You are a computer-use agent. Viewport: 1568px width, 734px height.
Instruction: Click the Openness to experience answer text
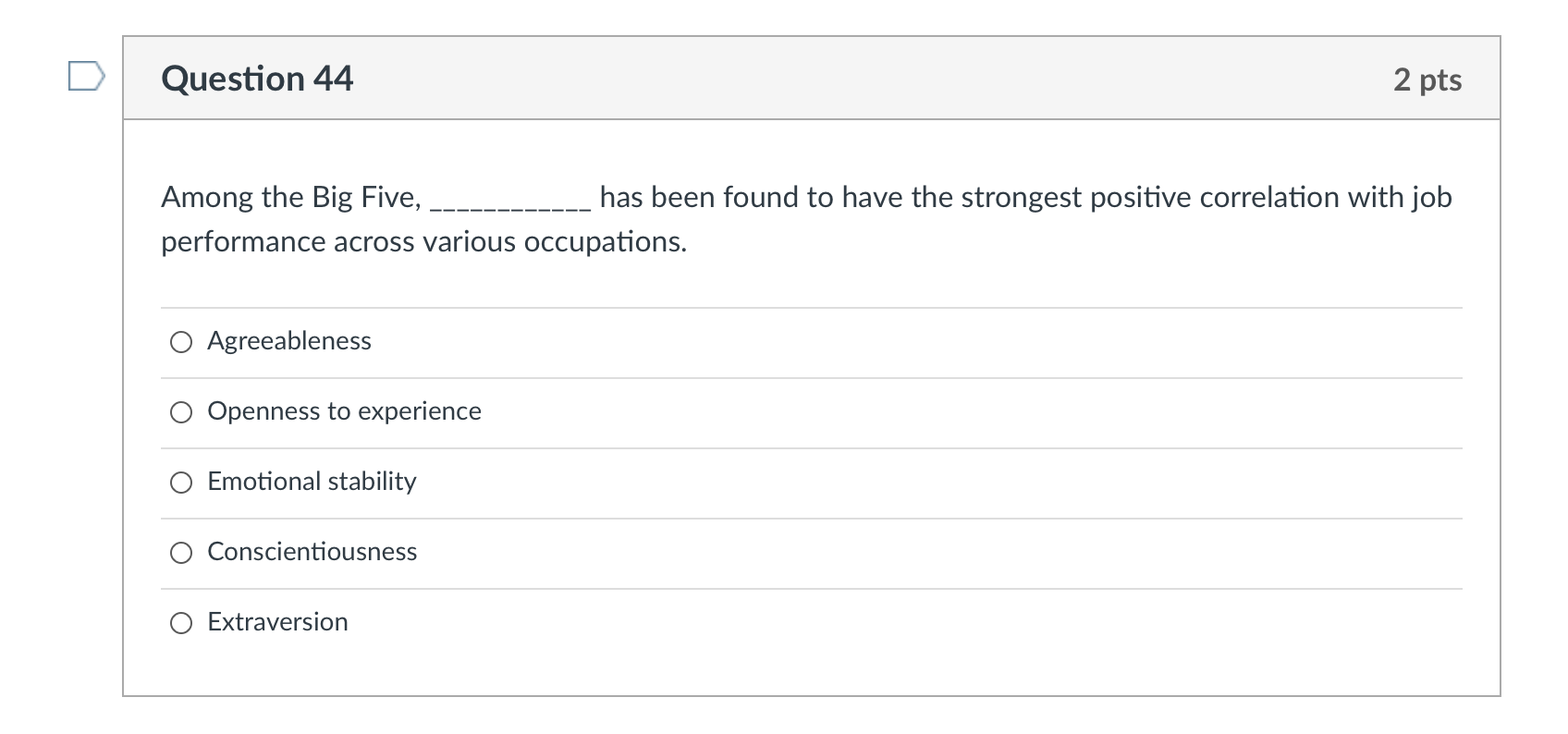point(344,411)
